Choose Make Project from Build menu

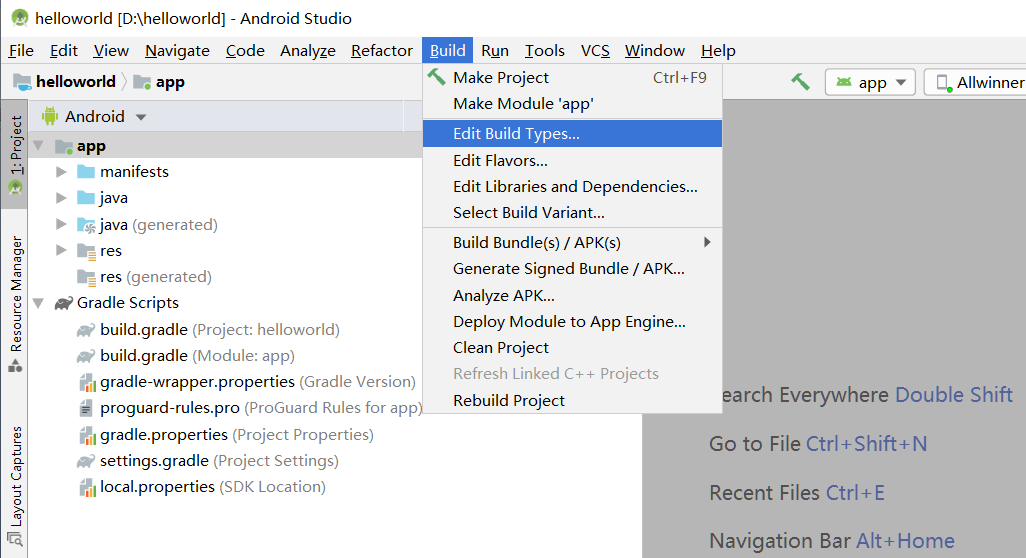tap(573, 78)
